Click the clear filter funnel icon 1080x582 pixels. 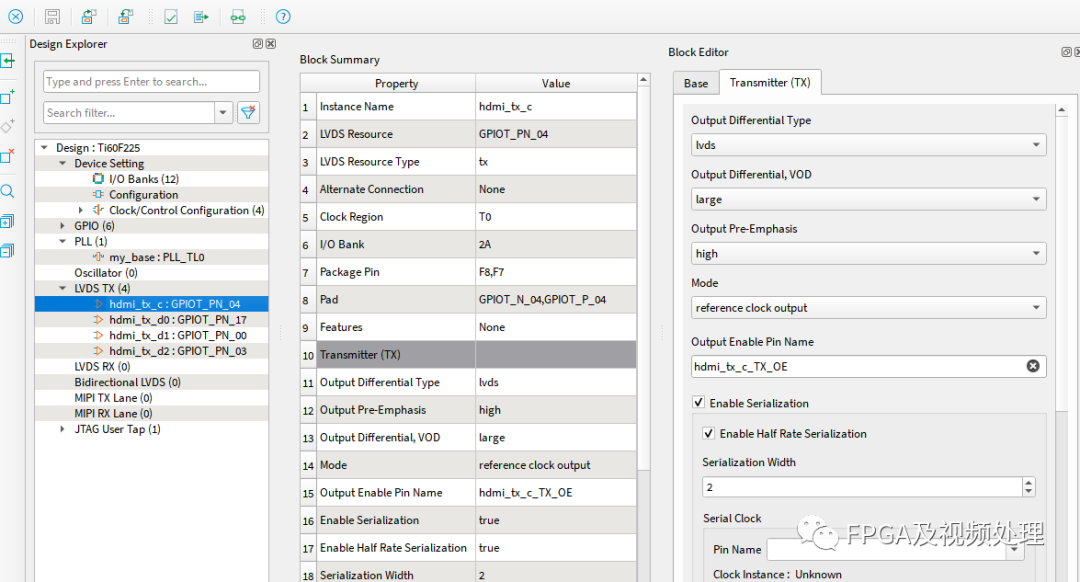249,112
